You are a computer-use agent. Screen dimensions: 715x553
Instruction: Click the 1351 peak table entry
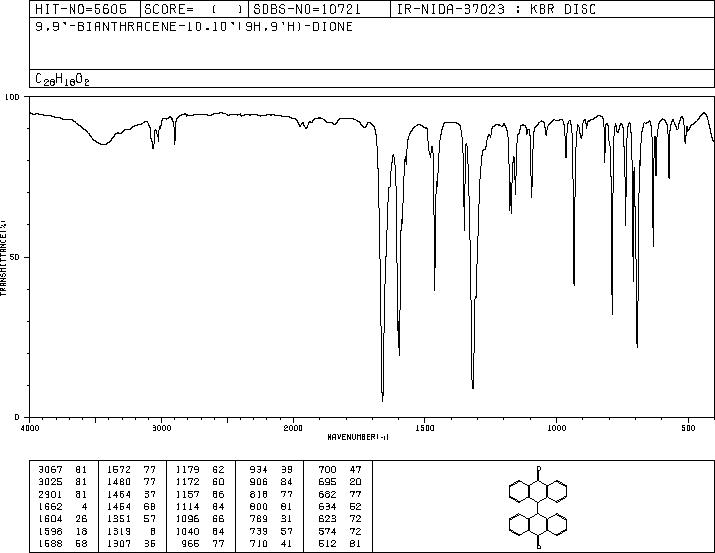point(119,519)
